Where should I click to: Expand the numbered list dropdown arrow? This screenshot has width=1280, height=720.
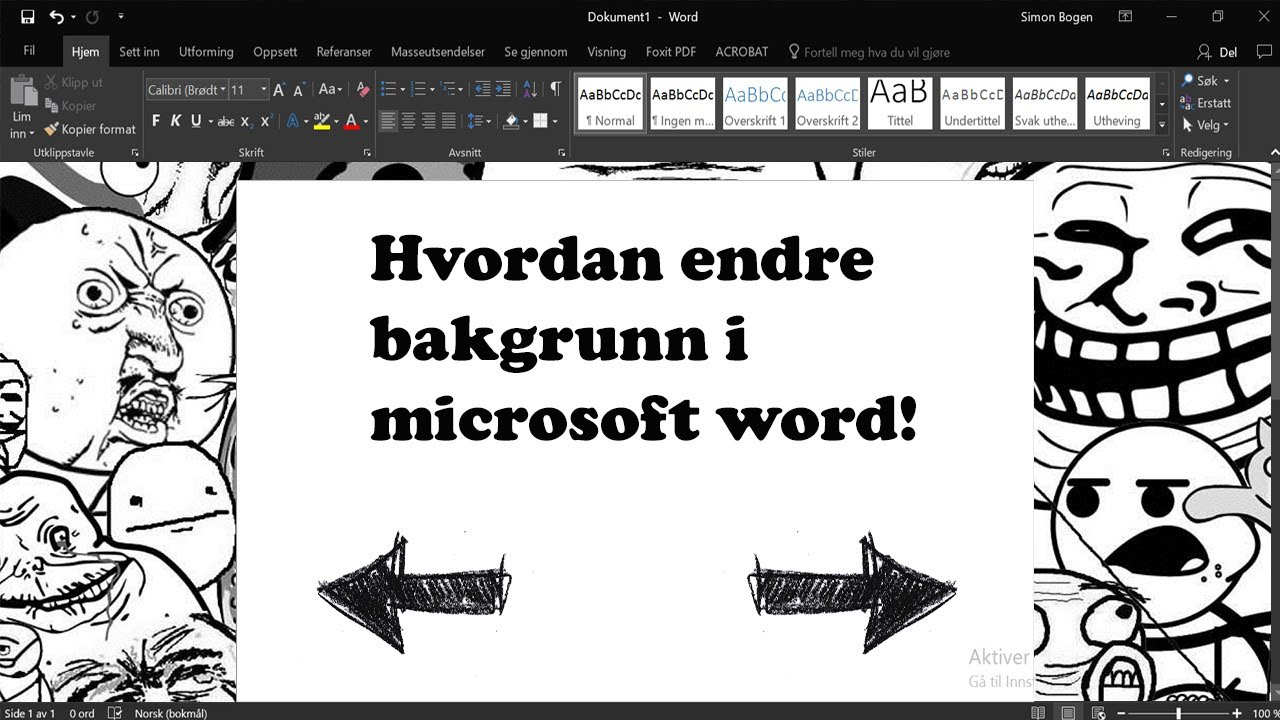coord(432,90)
